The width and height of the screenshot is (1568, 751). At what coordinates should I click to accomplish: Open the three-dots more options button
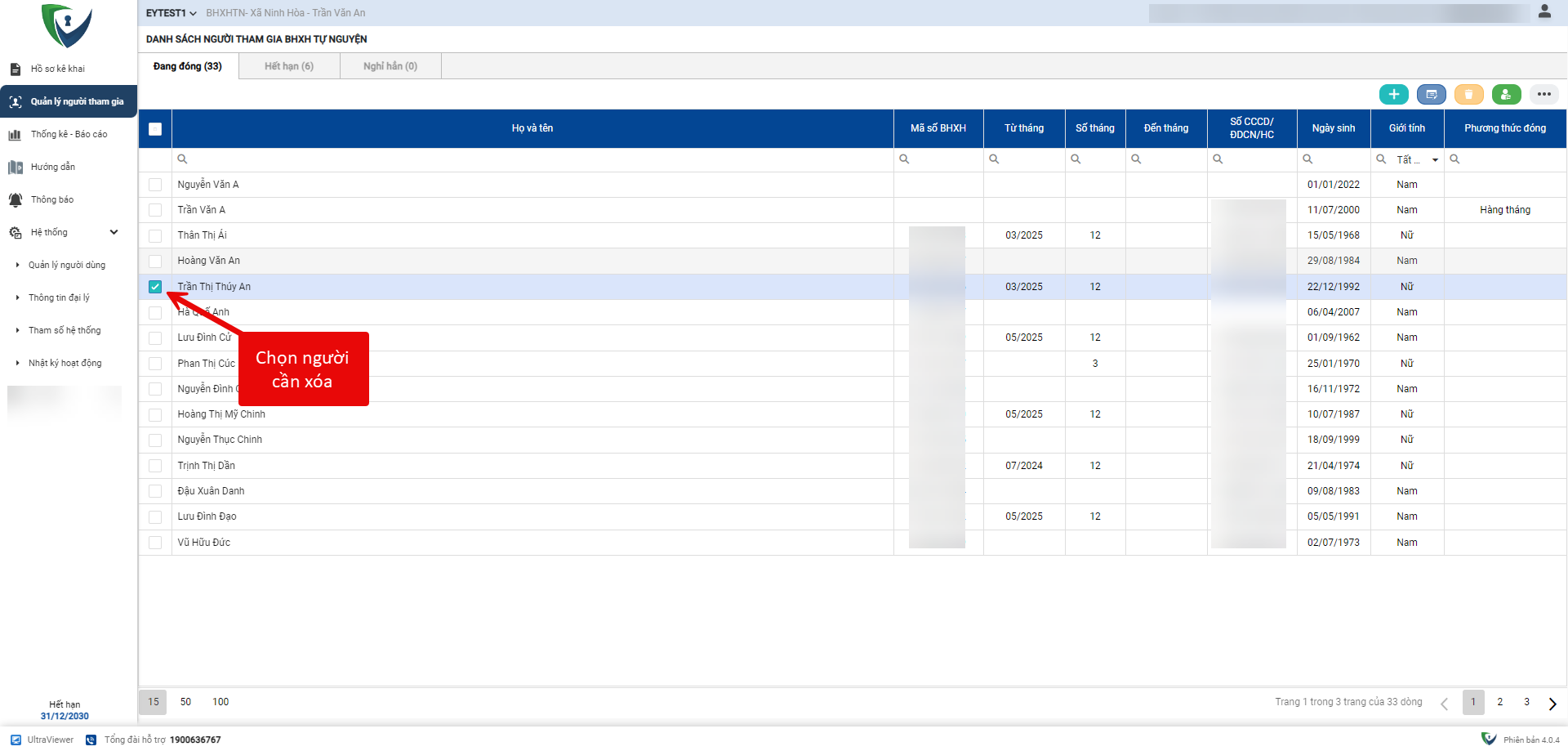[x=1543, y=95]
